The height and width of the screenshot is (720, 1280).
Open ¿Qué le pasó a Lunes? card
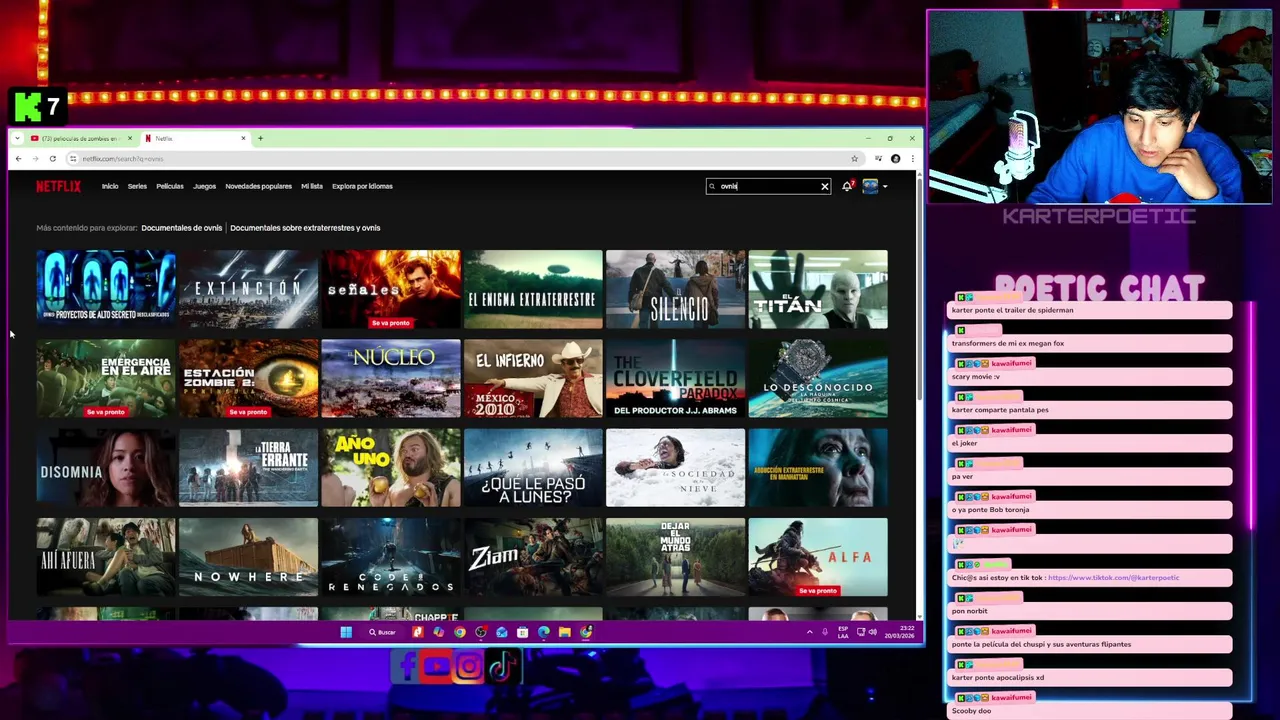coord(533,467)
